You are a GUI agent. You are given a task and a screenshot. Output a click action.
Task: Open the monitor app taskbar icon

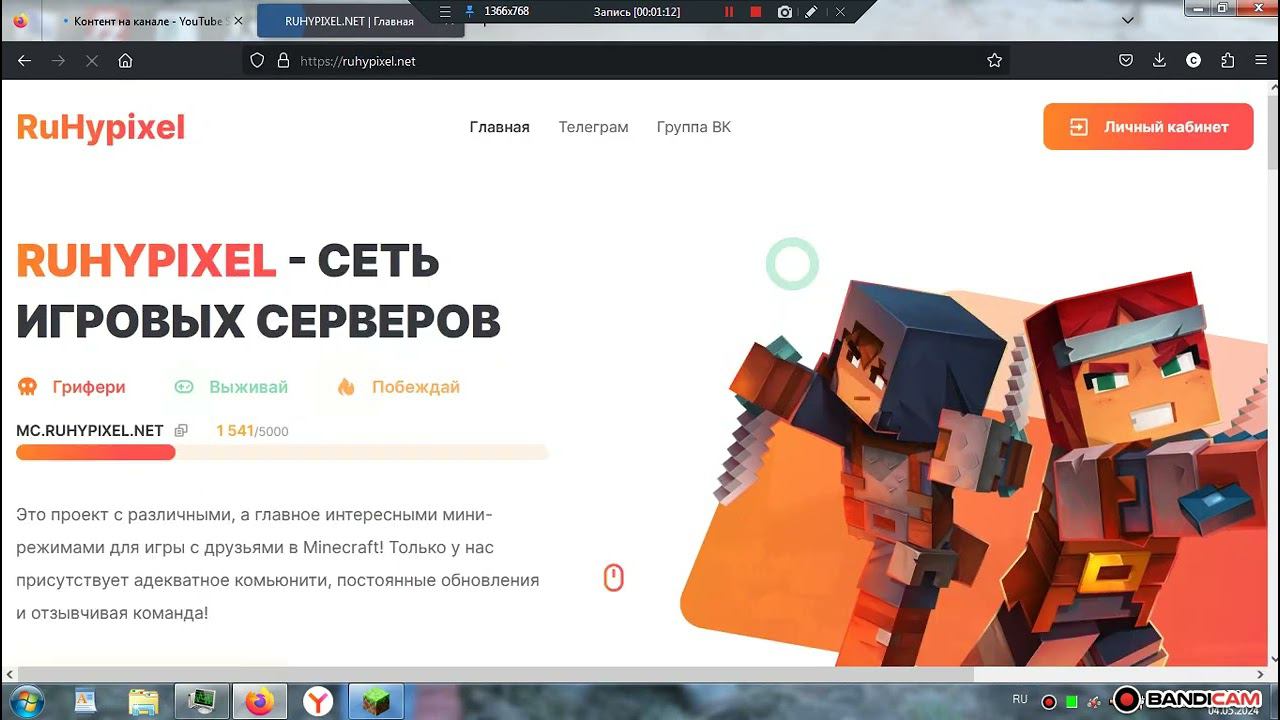(x=201, y=701)
